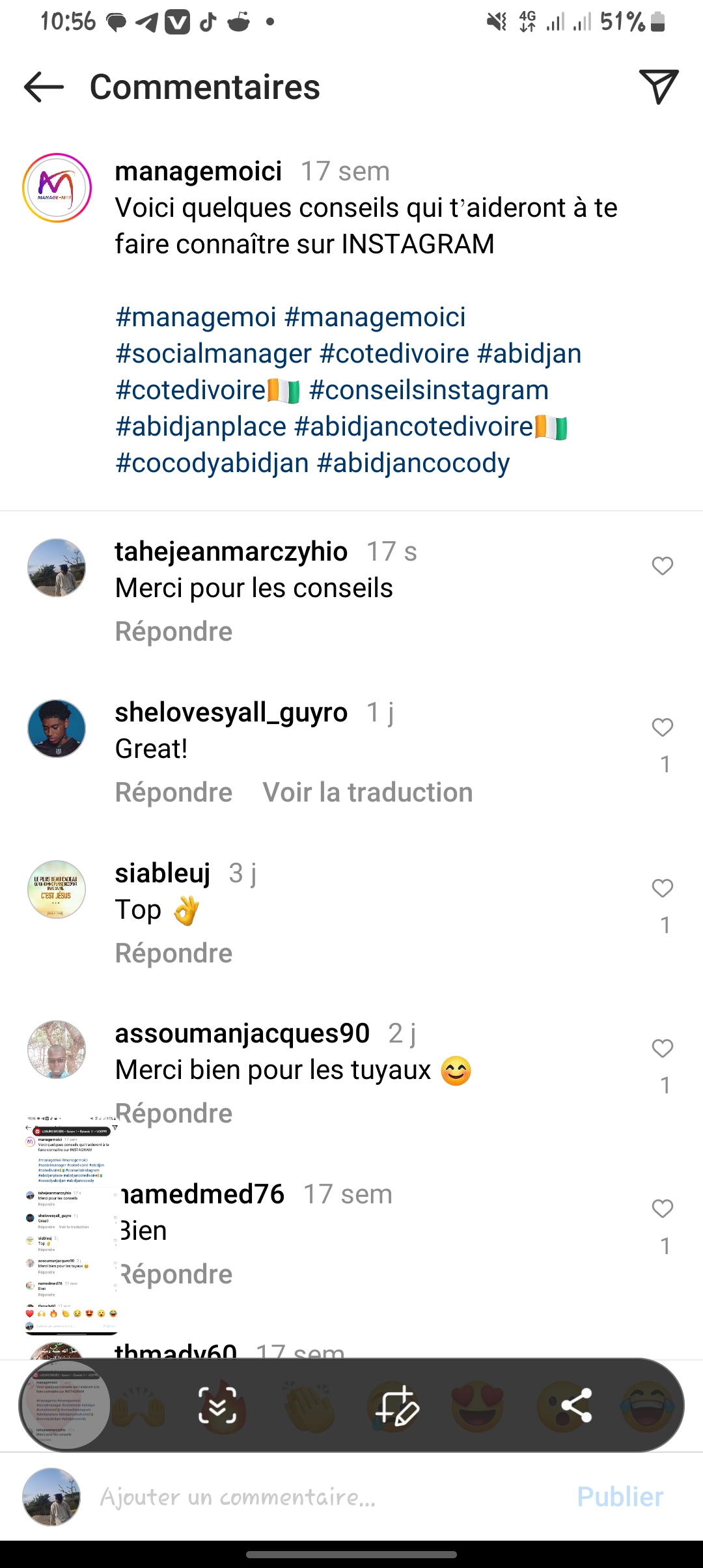Like siableuj's 'Top' comment heart
Screen dimensions: 703x1568
[663, 888]
